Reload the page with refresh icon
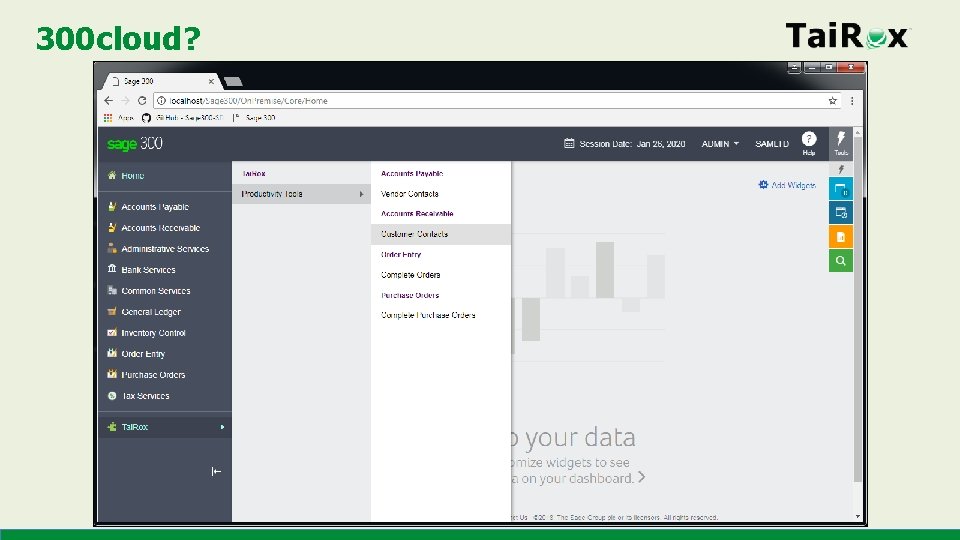Image resolution: width=960 pixels, height=540 pixels. 142,100
